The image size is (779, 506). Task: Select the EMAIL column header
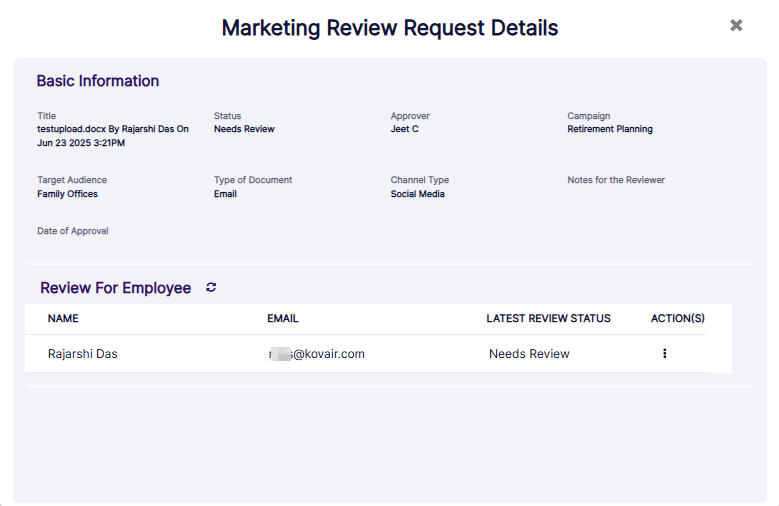(x=283, y=319)
